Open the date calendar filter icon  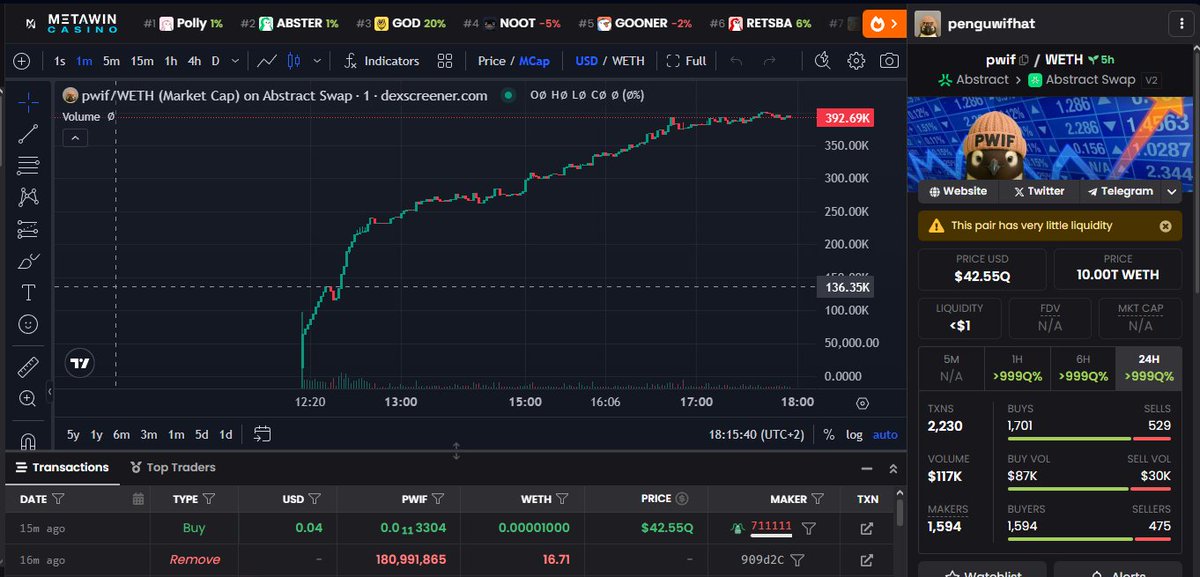click(x=138, y=498)
